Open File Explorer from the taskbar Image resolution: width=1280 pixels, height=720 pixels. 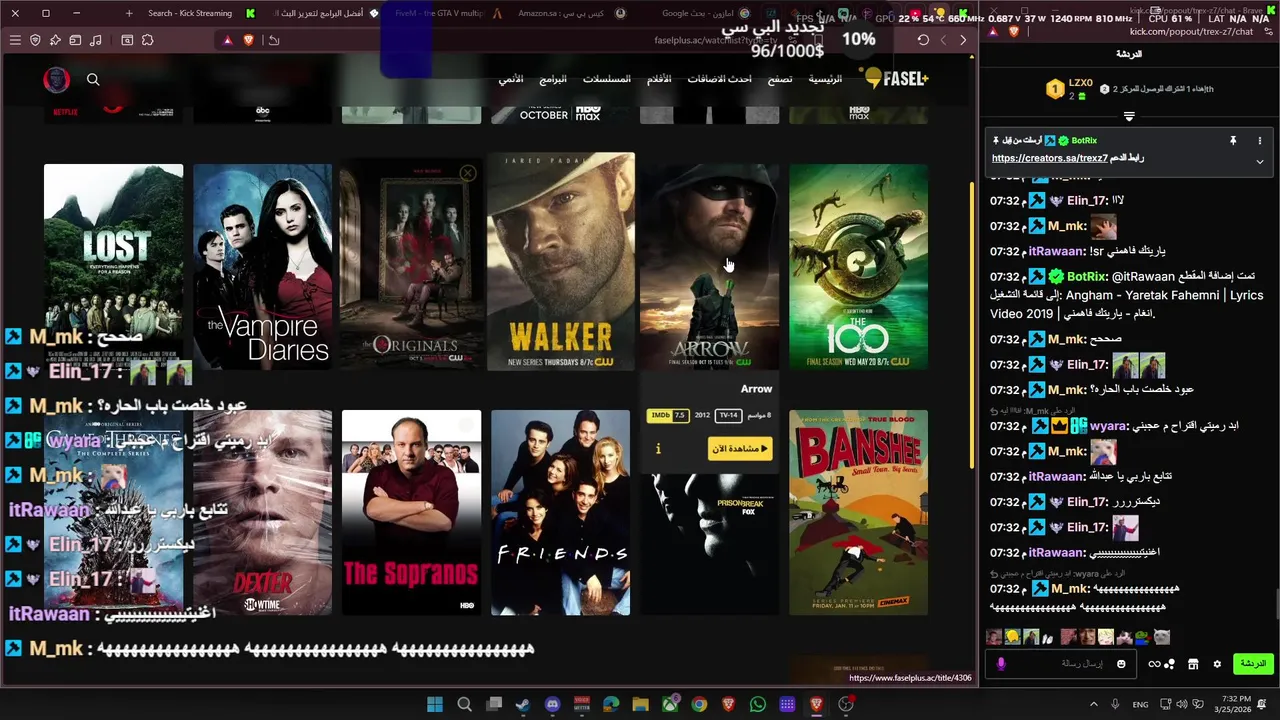pyautogui.click(x=640, y=705)
